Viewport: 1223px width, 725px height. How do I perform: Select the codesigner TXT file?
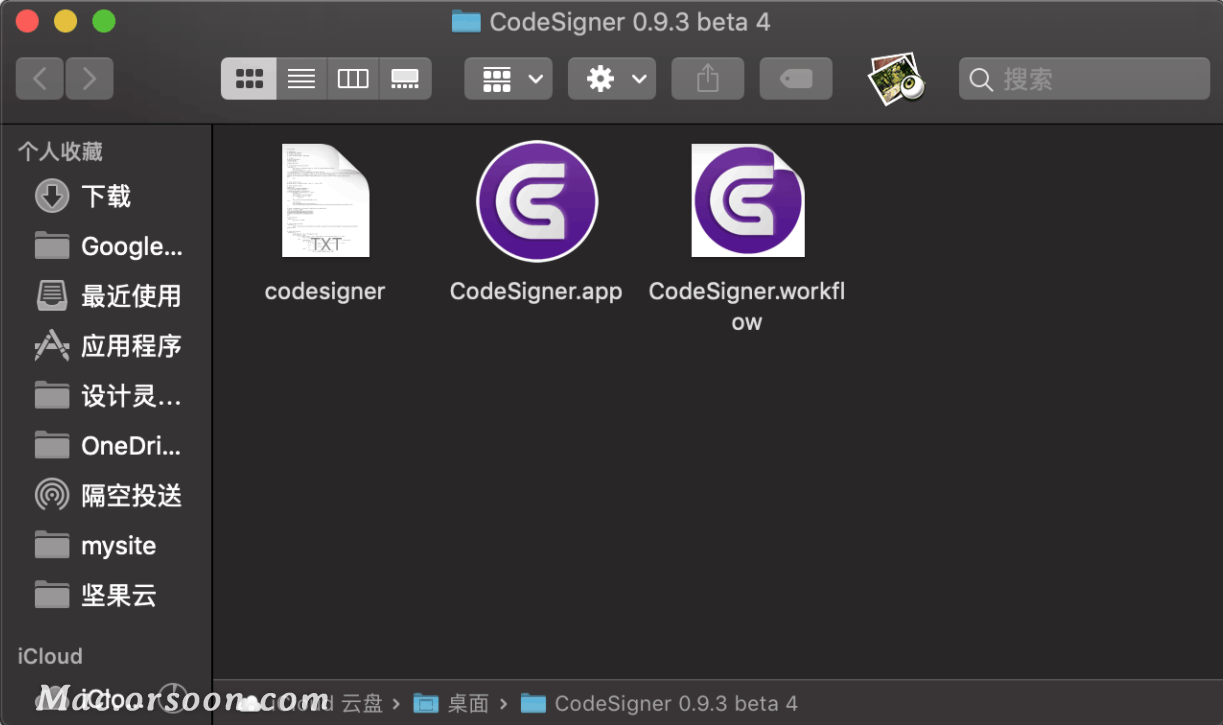coord(324,200)
